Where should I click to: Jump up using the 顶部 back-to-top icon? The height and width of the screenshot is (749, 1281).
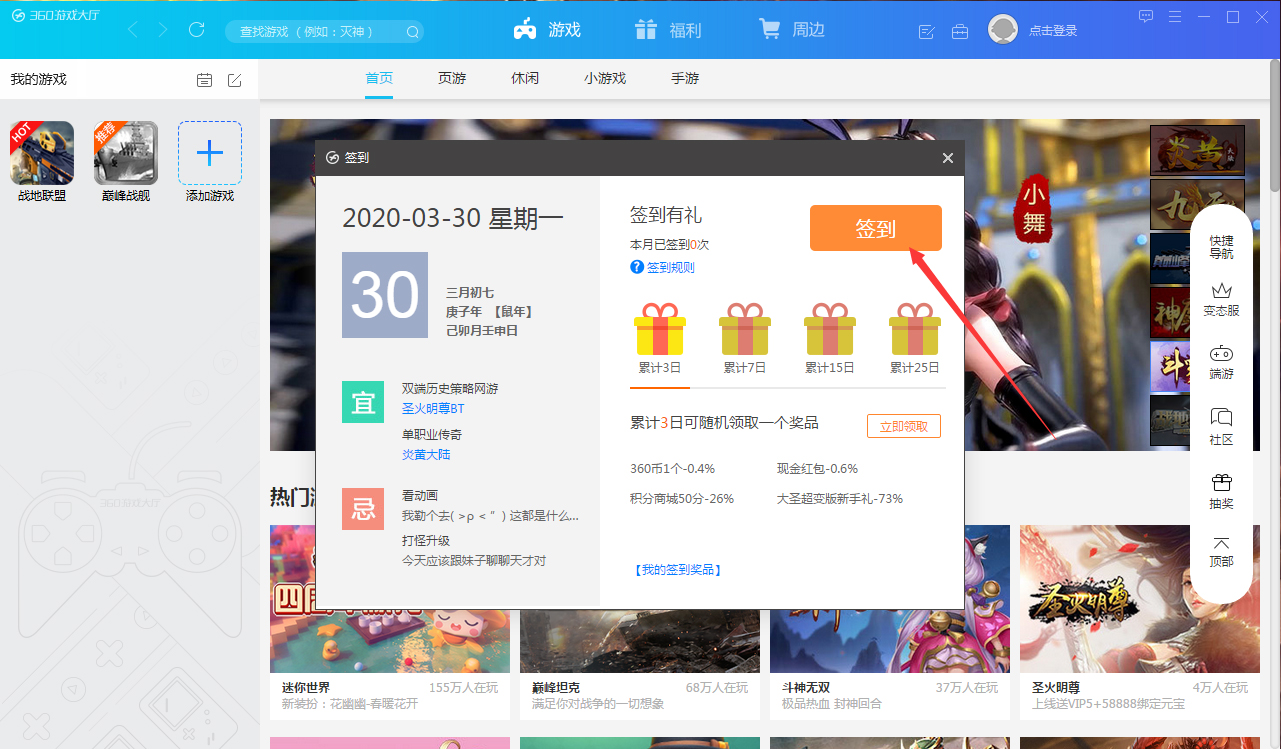click(1221, 550)
